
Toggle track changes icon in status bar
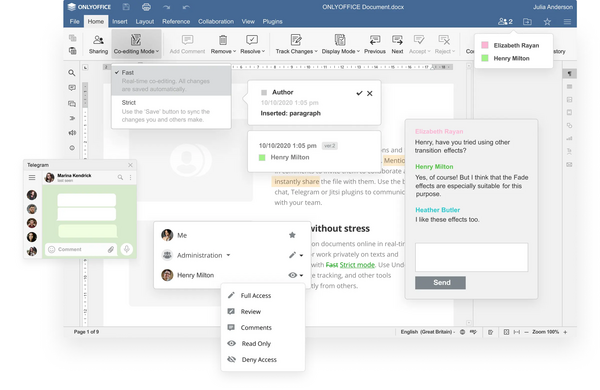coord(490,332)
